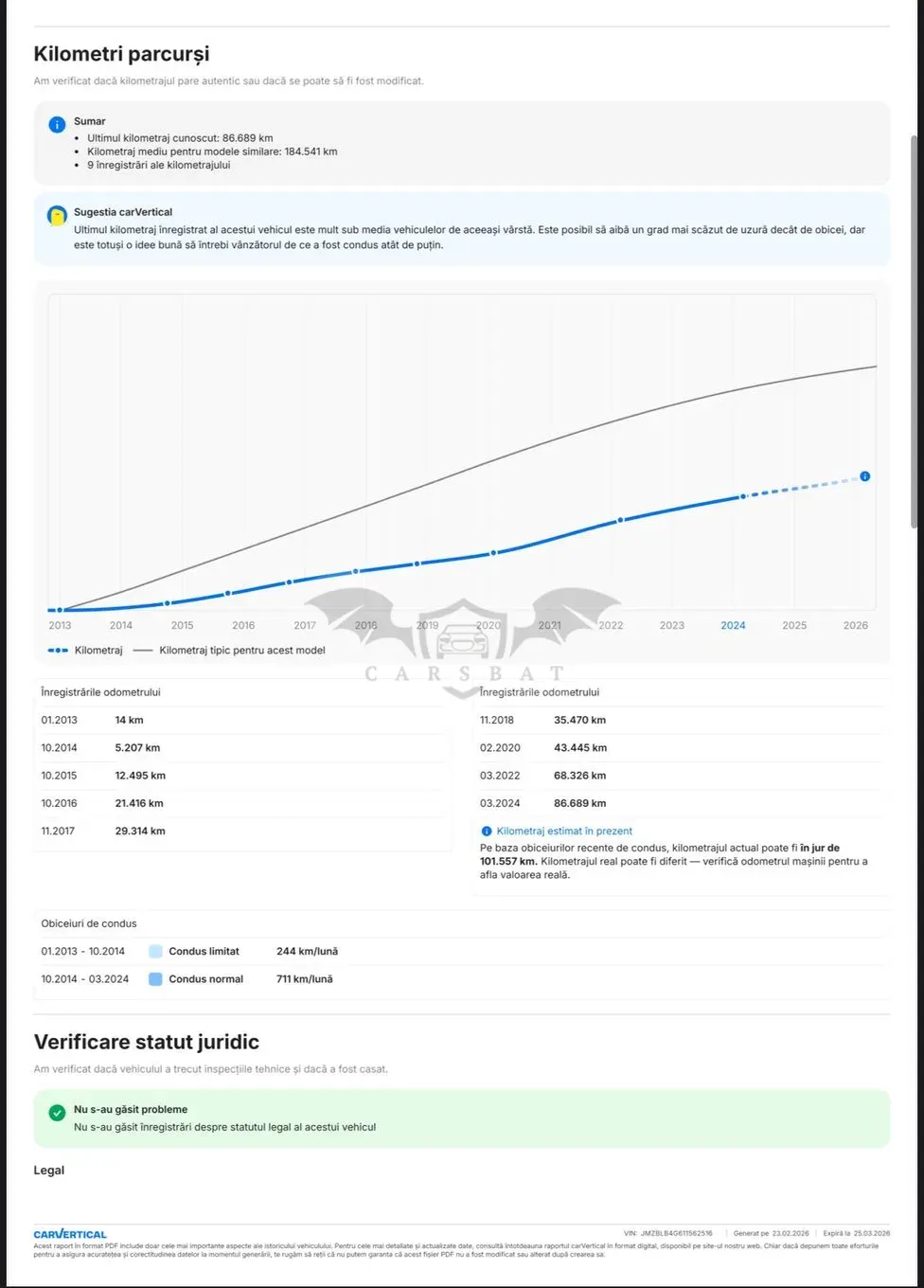Viewport: 924px width, 1288px height.
Task: Click the carVertical suggestion mascot icon
Action: [57, 215]
